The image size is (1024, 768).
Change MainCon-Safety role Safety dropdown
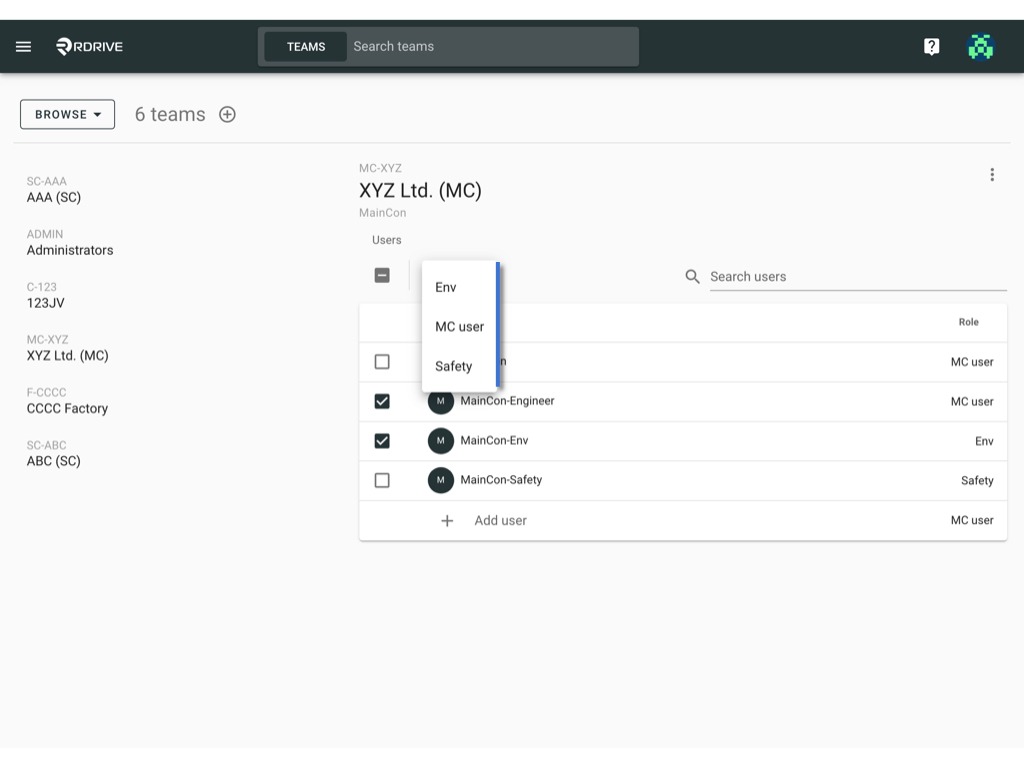[977, 481]
